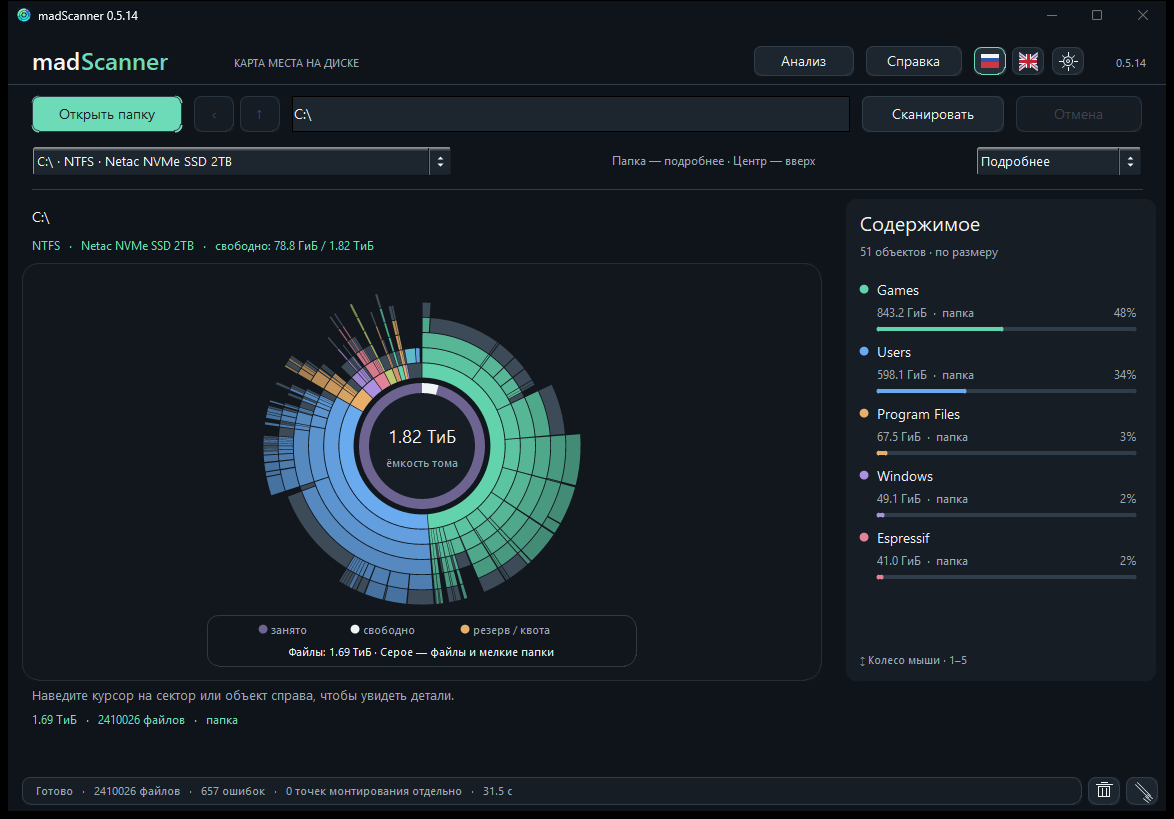Click the 0 точек монтирования отдельно entry

coord(374,791)
